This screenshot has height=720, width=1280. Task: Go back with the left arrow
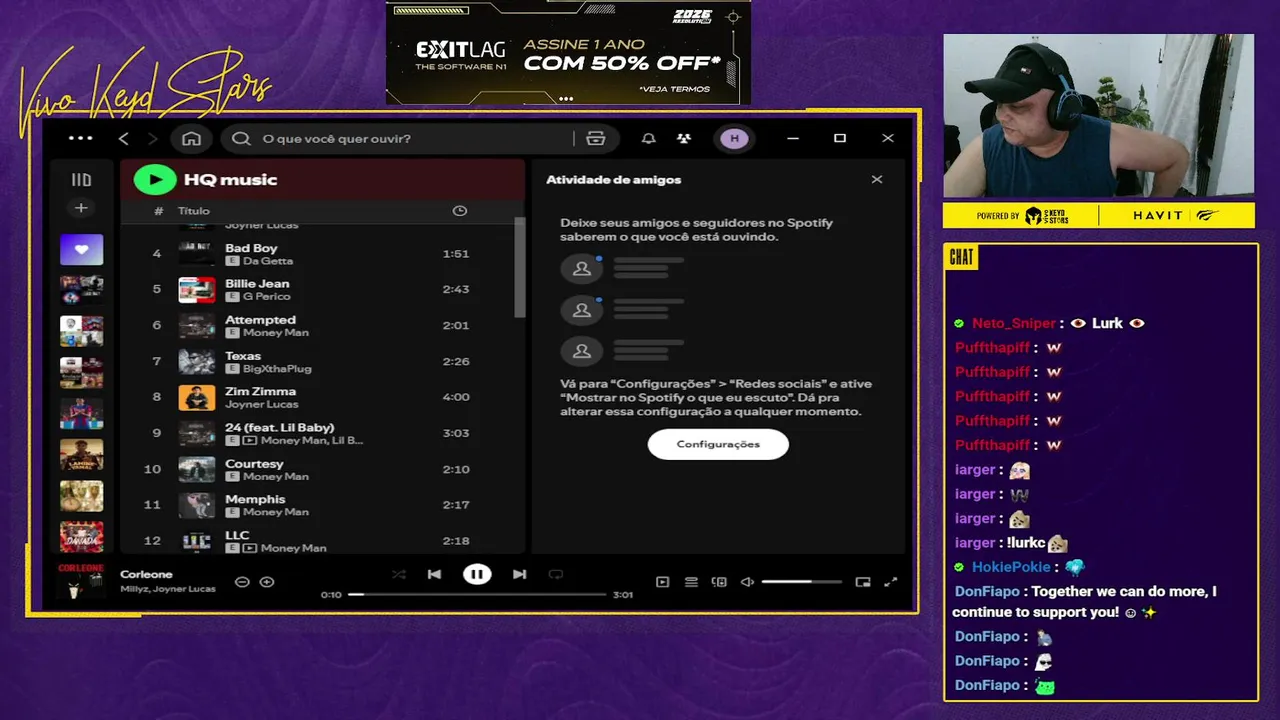[124, 139]
